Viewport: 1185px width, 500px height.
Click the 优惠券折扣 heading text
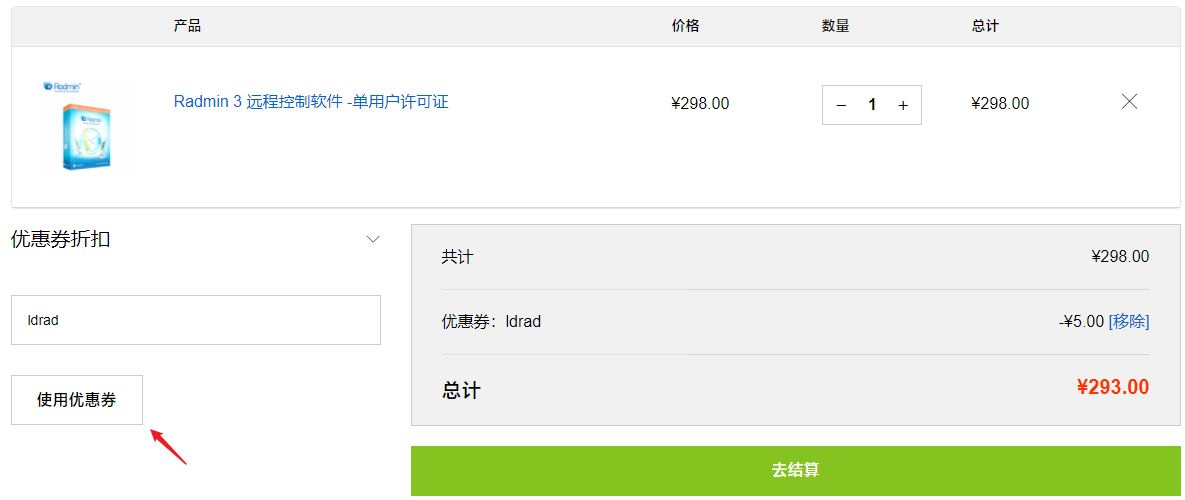click(61, 239)
